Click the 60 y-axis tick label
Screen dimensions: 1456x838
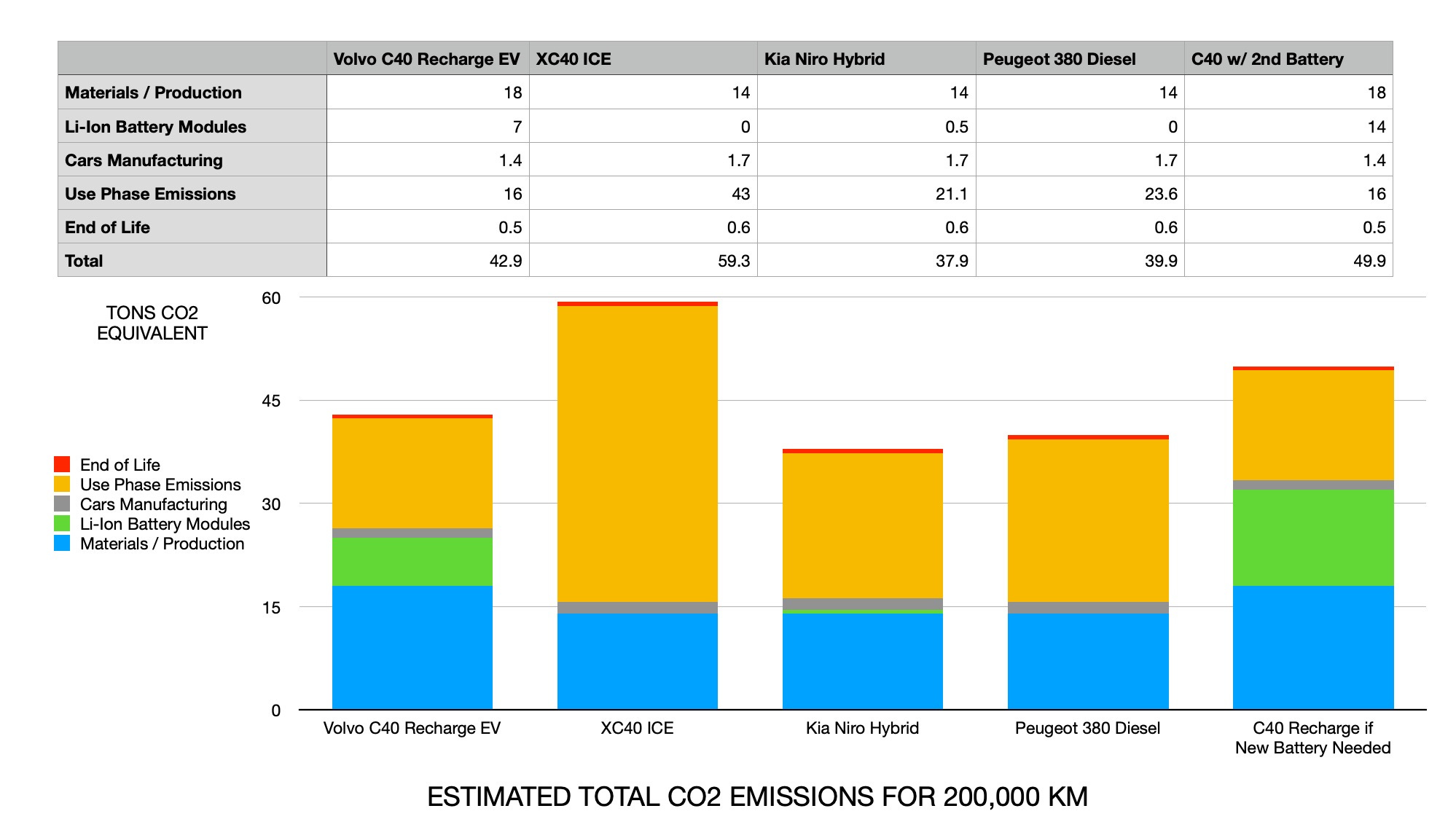(x=271, y=298)
